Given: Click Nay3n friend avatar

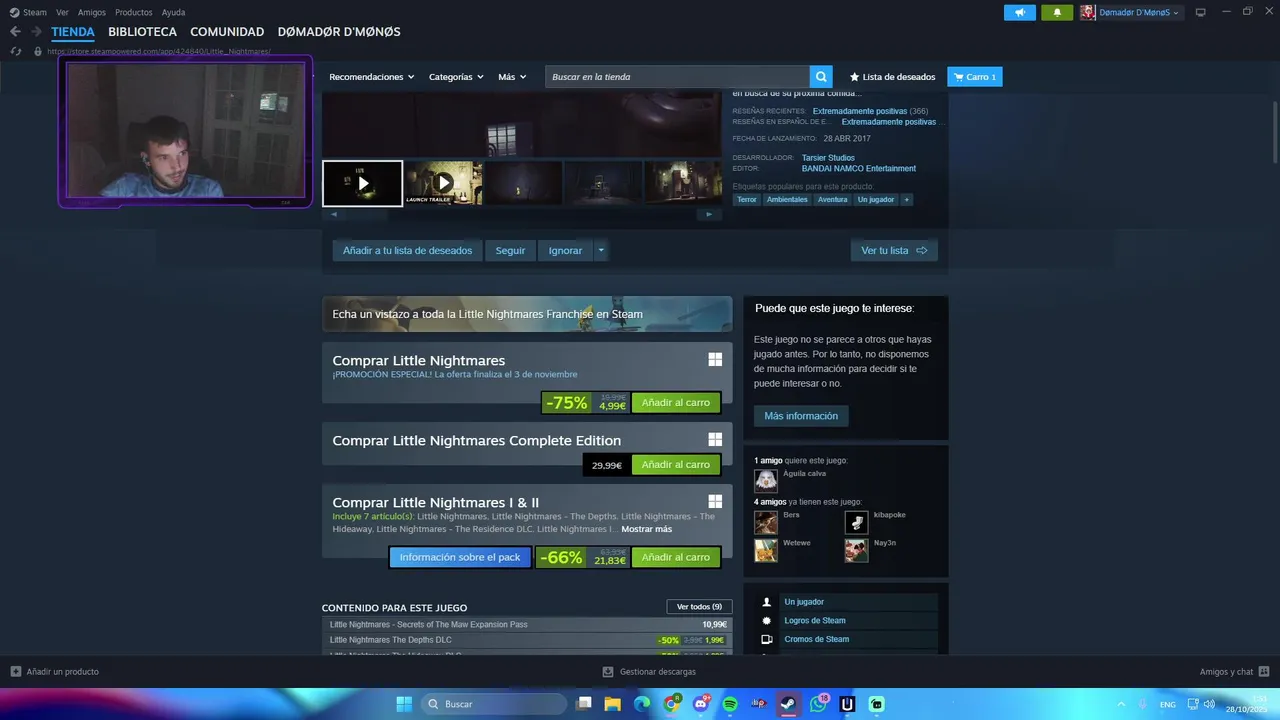Looking at the screenshot, I should point(856,551).
